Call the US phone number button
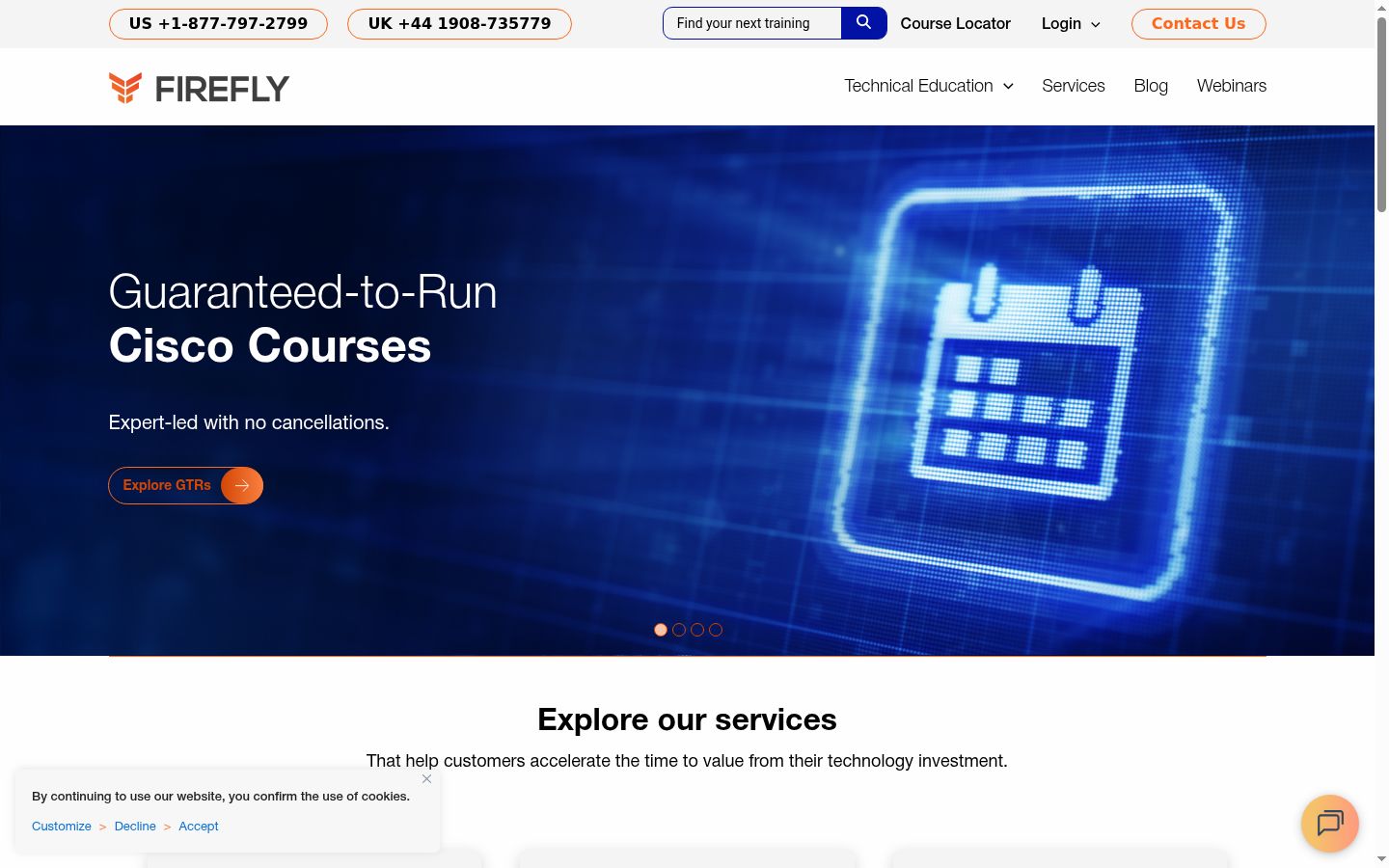 point(218,23)
